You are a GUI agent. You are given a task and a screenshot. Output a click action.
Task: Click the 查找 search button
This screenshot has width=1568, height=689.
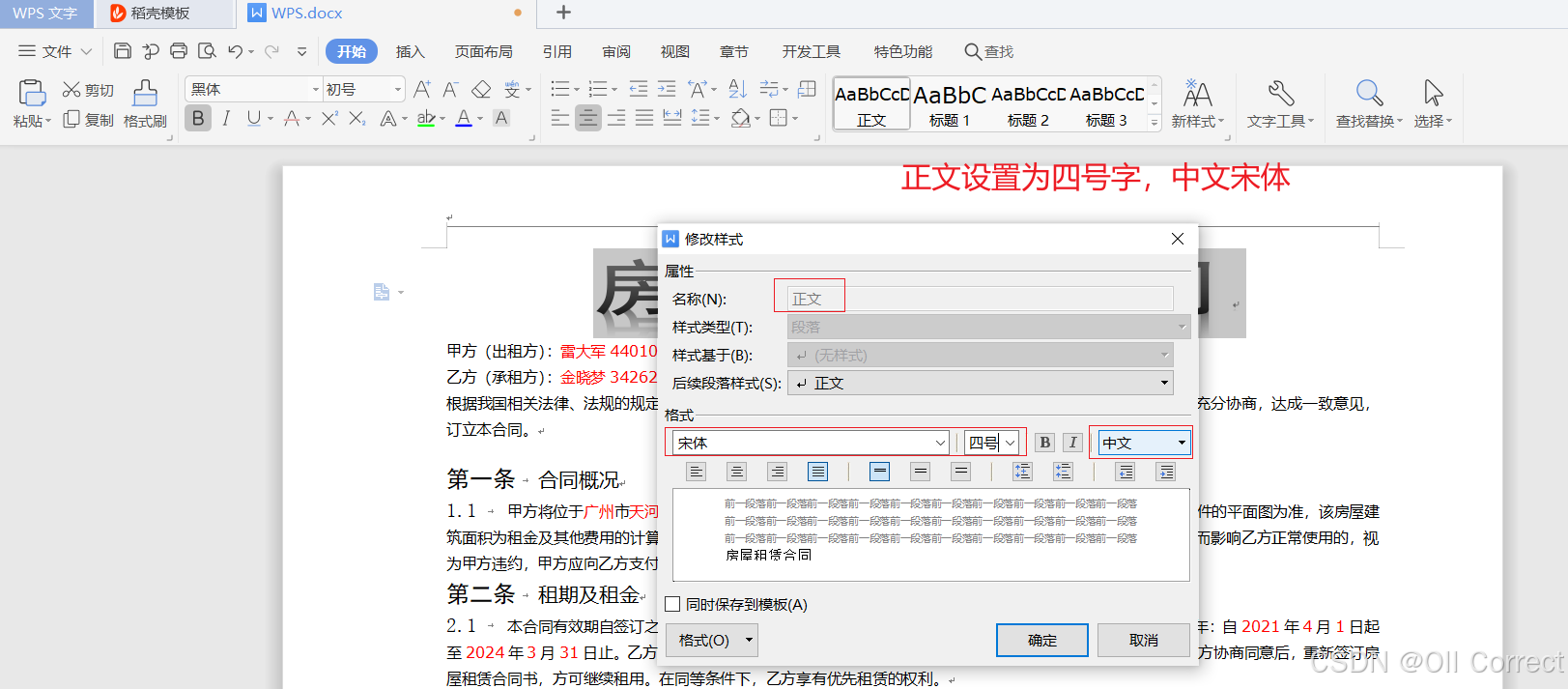(989, 51)
